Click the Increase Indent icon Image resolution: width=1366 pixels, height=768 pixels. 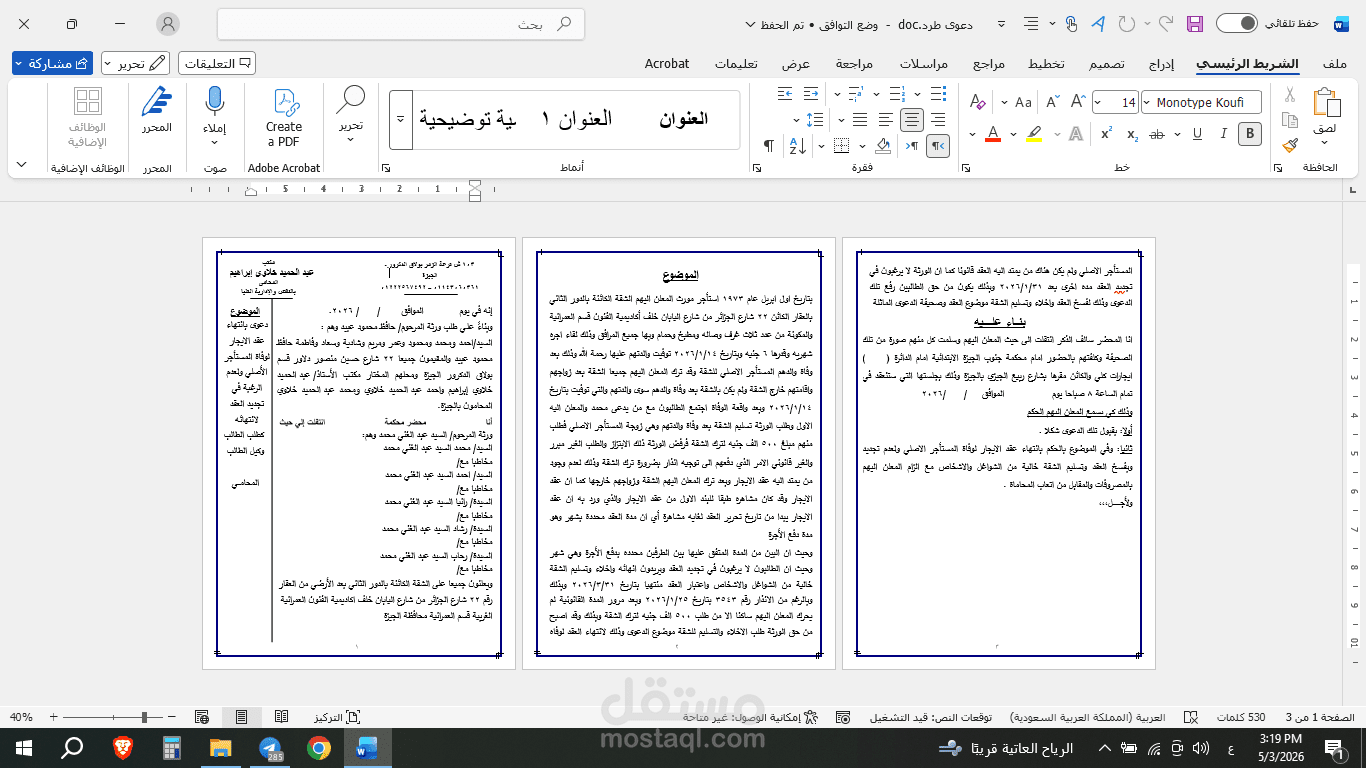point(785,93)
